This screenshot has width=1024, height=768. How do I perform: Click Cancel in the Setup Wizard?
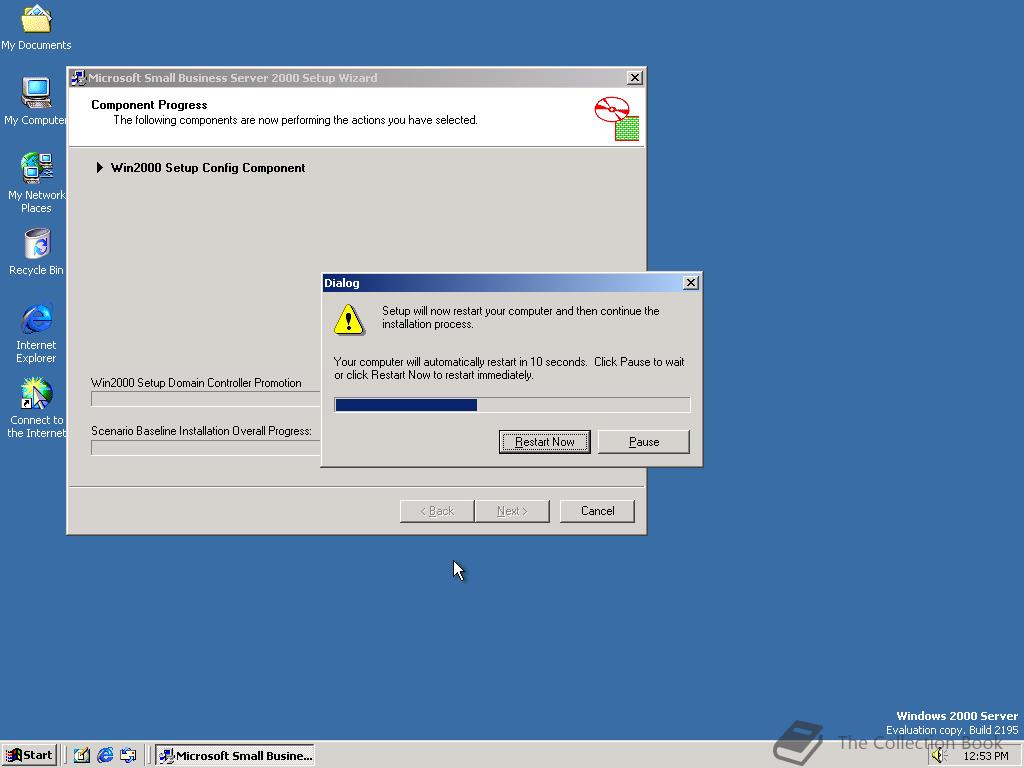[x=598, y=511]
